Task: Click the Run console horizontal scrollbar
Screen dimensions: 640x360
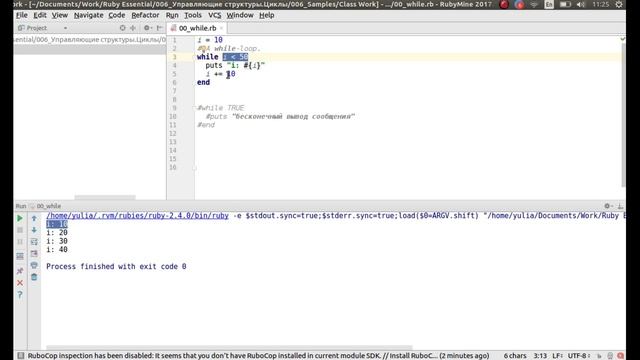Action: (229, 348)
